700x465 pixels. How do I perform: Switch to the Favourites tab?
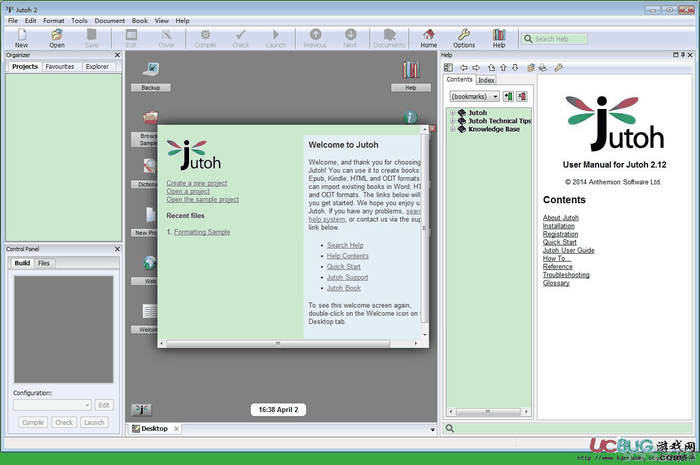tap(60, 66)
